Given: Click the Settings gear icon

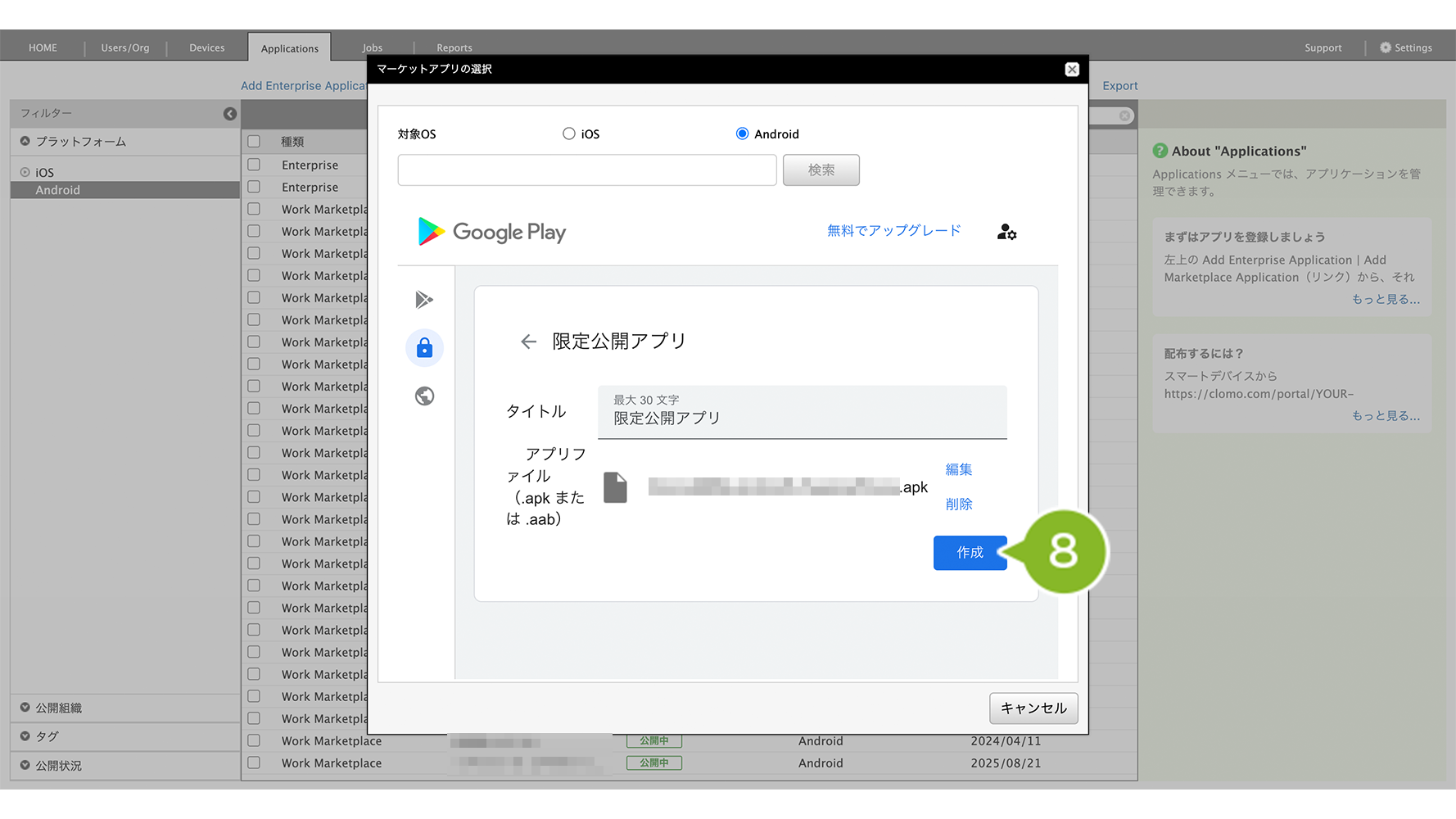Looking at the screenshot, I should [x=1386, y=48].
